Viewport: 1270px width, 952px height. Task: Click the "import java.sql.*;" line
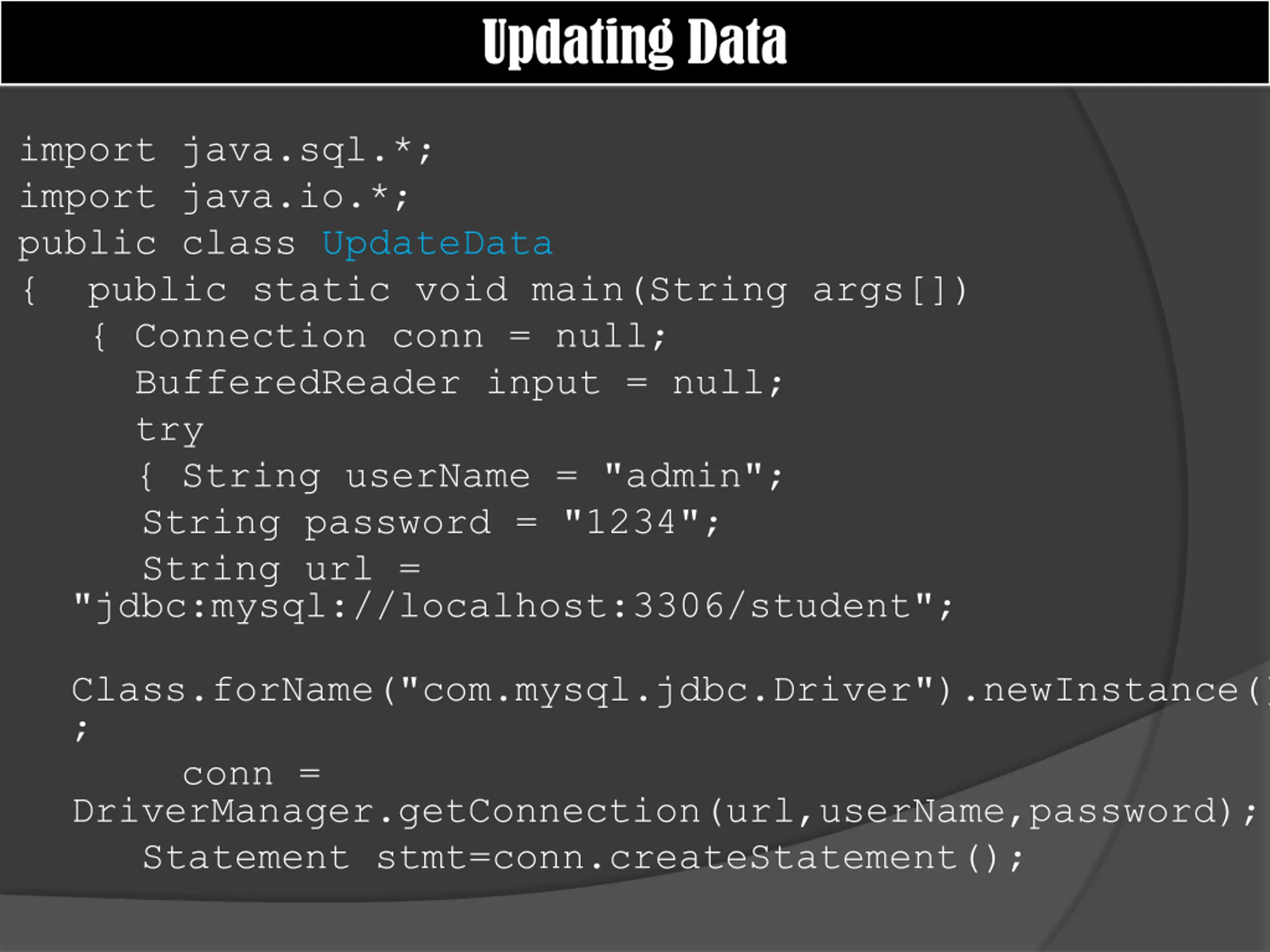(x=226, y=151)
